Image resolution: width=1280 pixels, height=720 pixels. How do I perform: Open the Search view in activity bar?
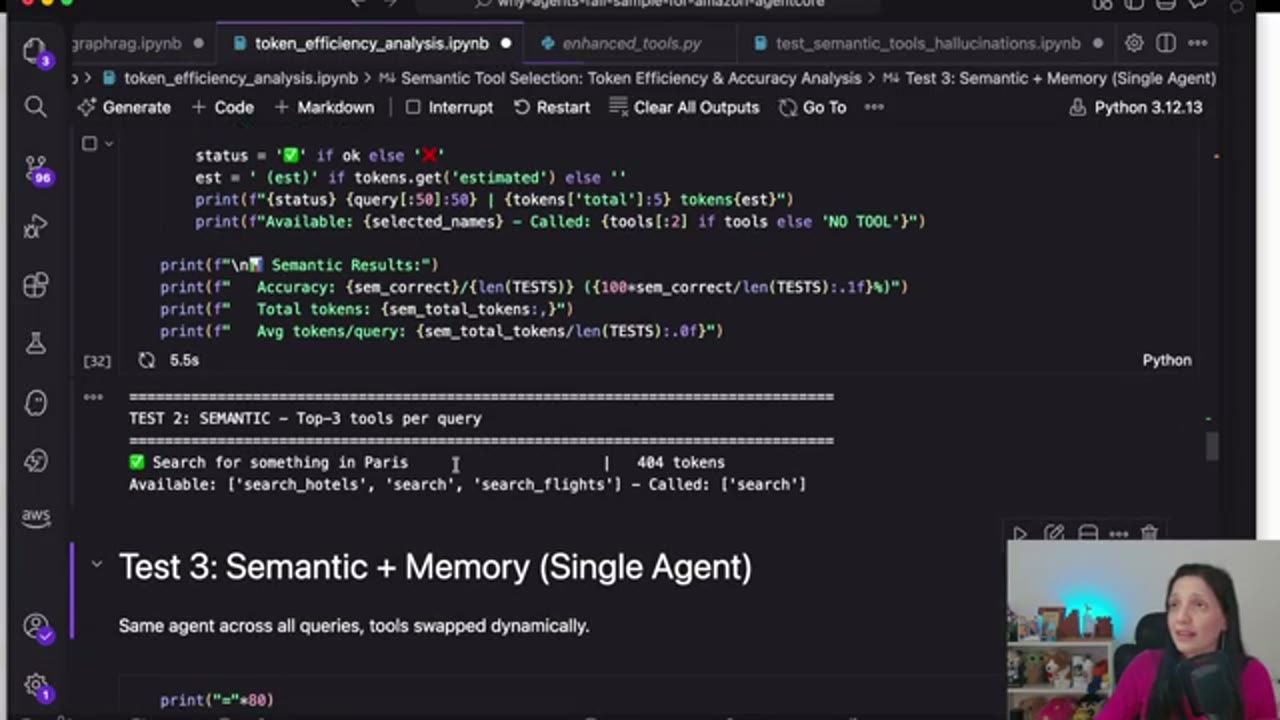[x=35, y=107]
